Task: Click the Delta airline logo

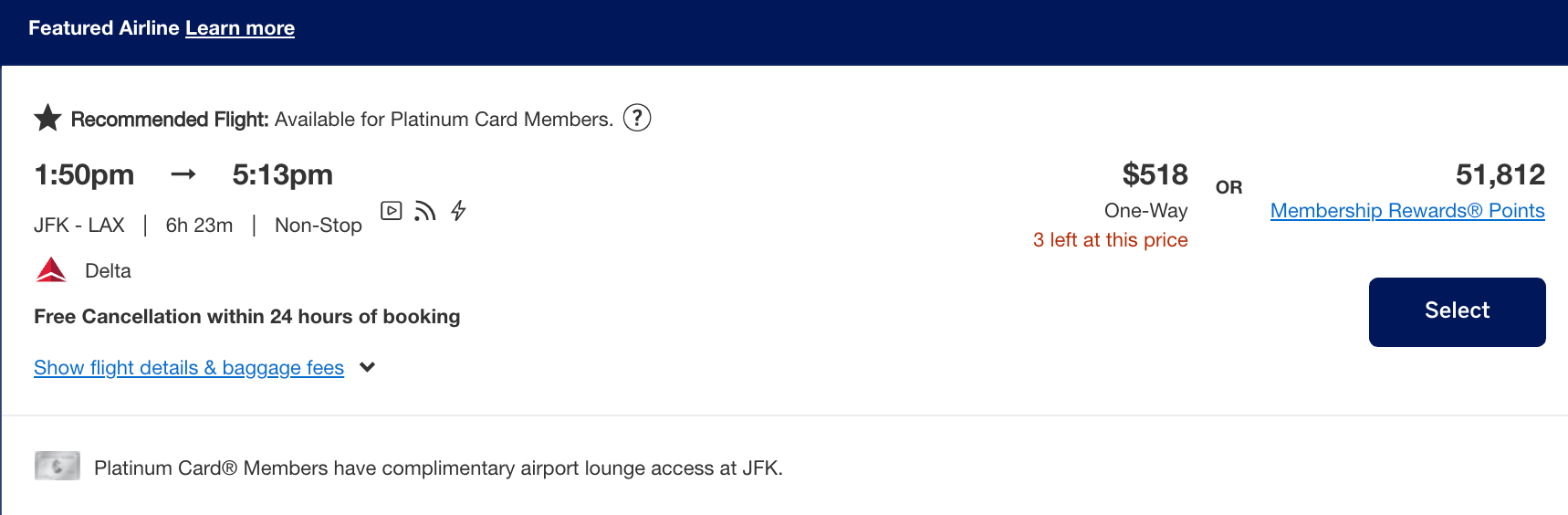Action: [x=51, y=270]
